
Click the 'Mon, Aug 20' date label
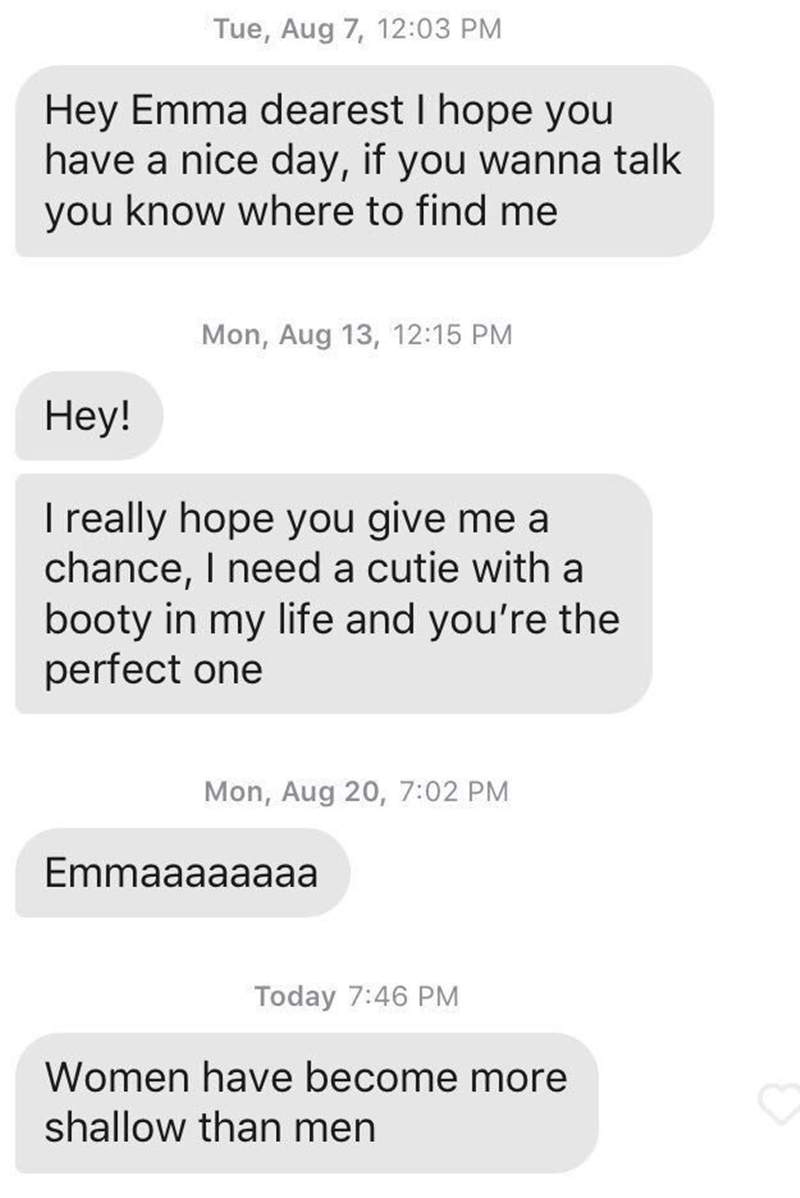293,792
